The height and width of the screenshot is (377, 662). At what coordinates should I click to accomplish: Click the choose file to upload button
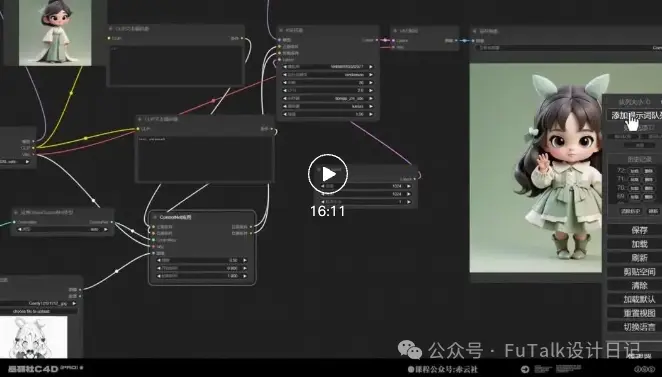(39, 311)
